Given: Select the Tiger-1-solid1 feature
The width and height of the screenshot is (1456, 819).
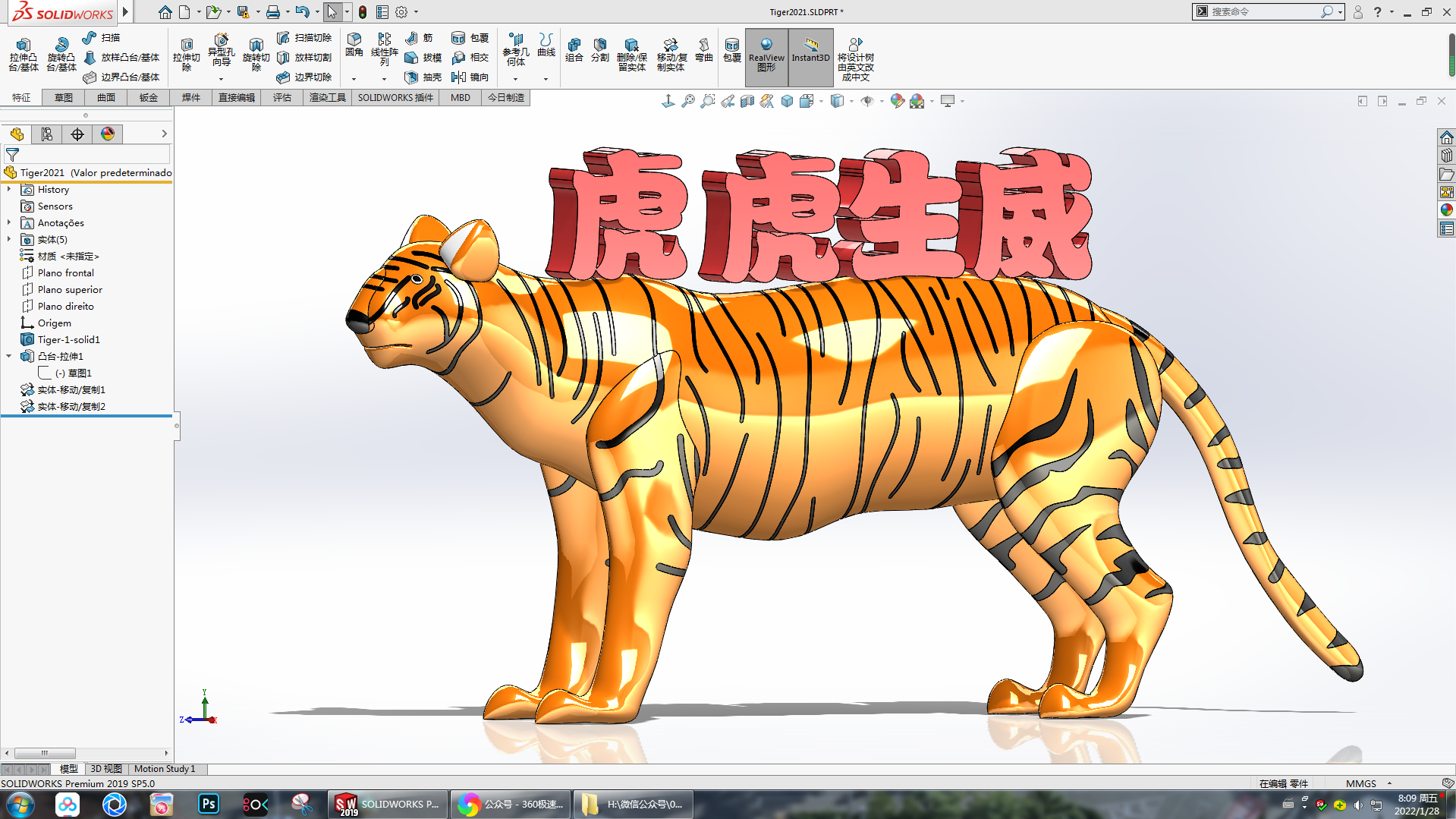Looking at the screenshot, I should [61, 339].
